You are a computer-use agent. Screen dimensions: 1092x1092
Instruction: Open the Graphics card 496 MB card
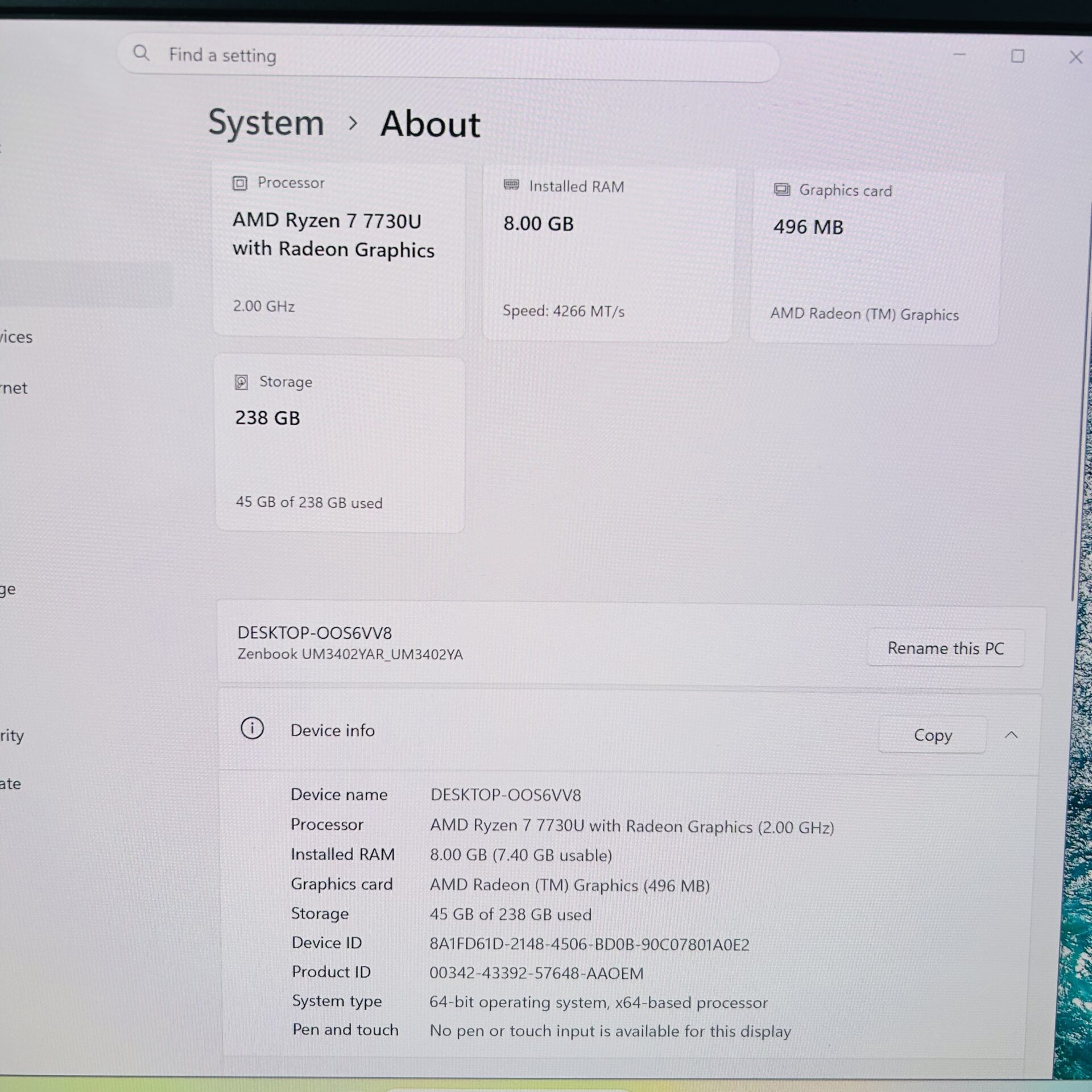click(875, 257)
